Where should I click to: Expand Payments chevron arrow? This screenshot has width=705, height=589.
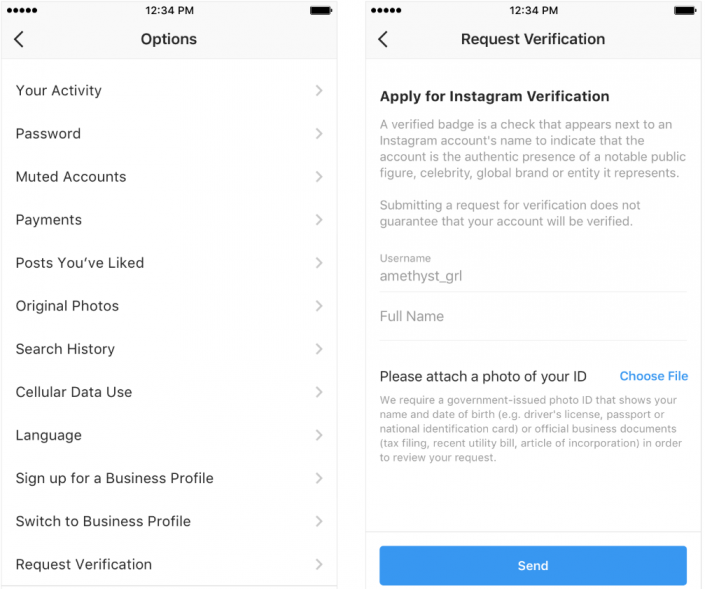(318, 220)
